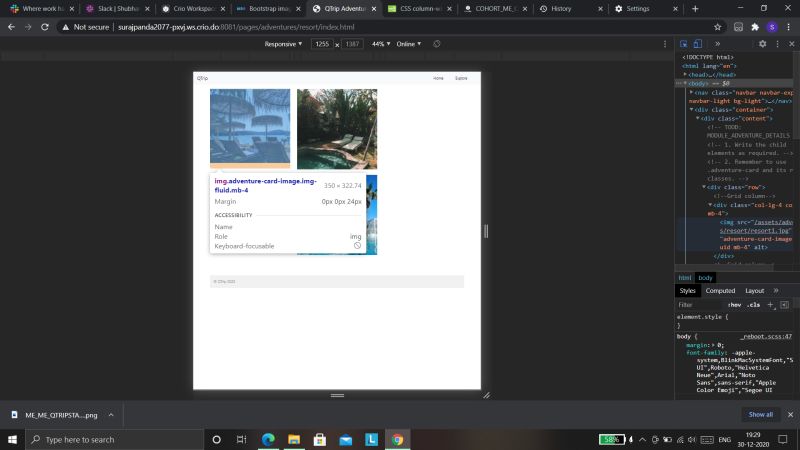Viewport: 800px width, 450px height.
Task: Rotate the device viewport
Action: [437, 44]
